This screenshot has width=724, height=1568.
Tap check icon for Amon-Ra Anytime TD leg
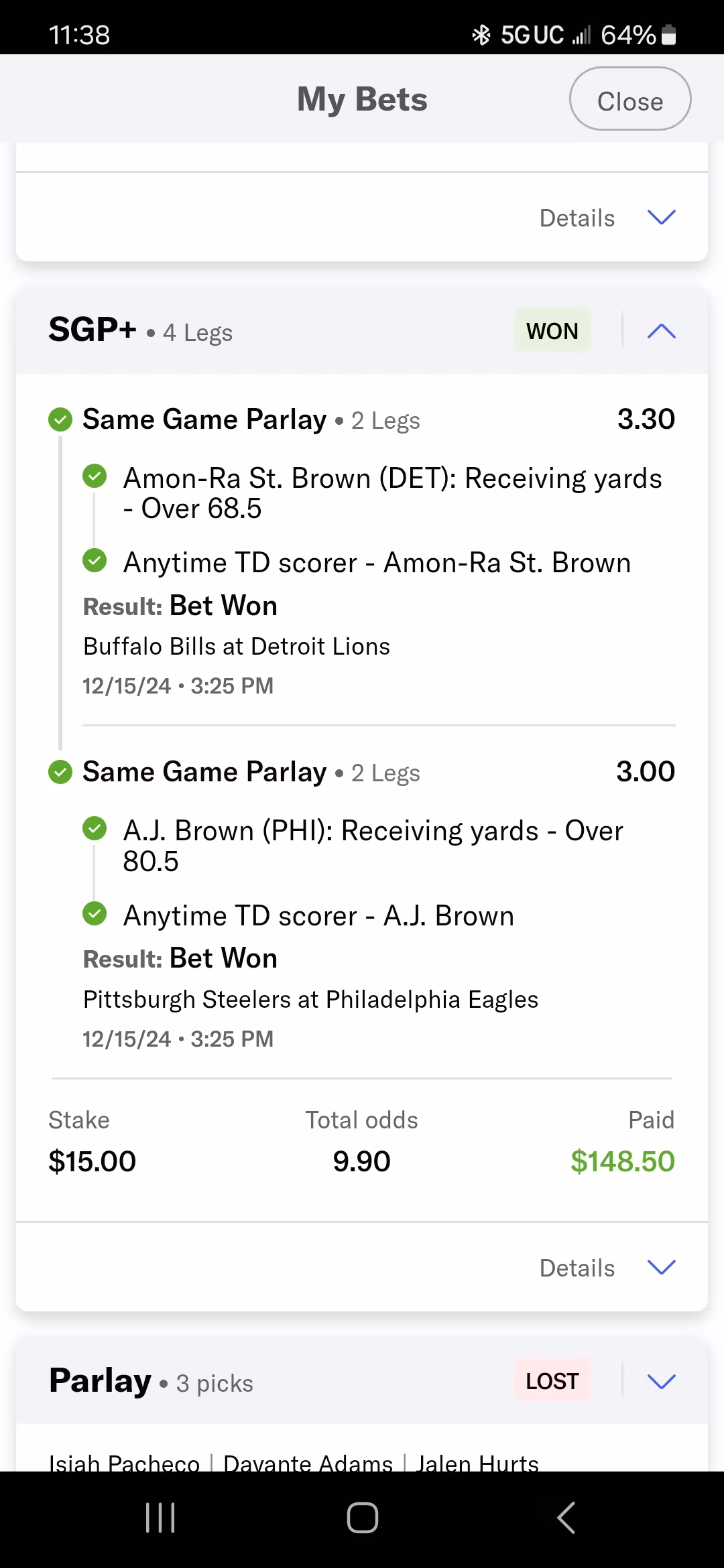[95, 561]
